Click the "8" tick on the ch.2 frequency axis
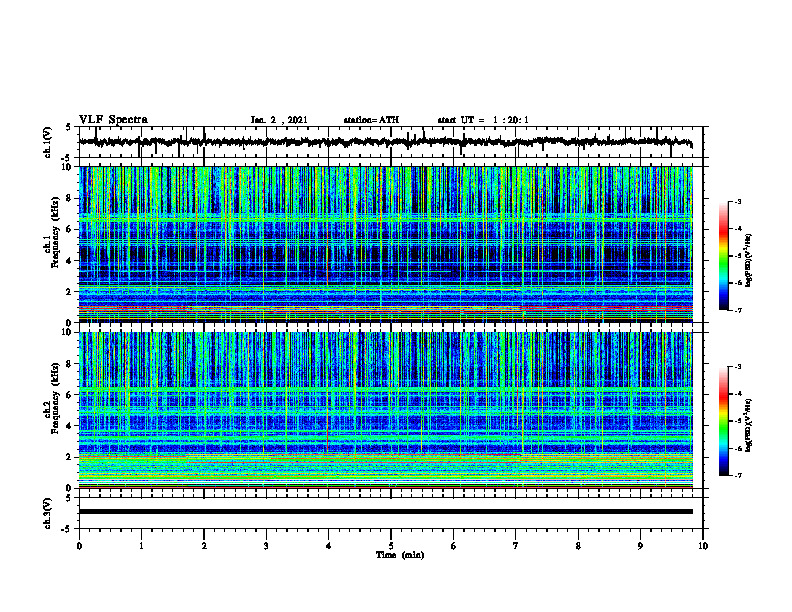The width and height of the screenshot is (792, 612). coord(71,364)
